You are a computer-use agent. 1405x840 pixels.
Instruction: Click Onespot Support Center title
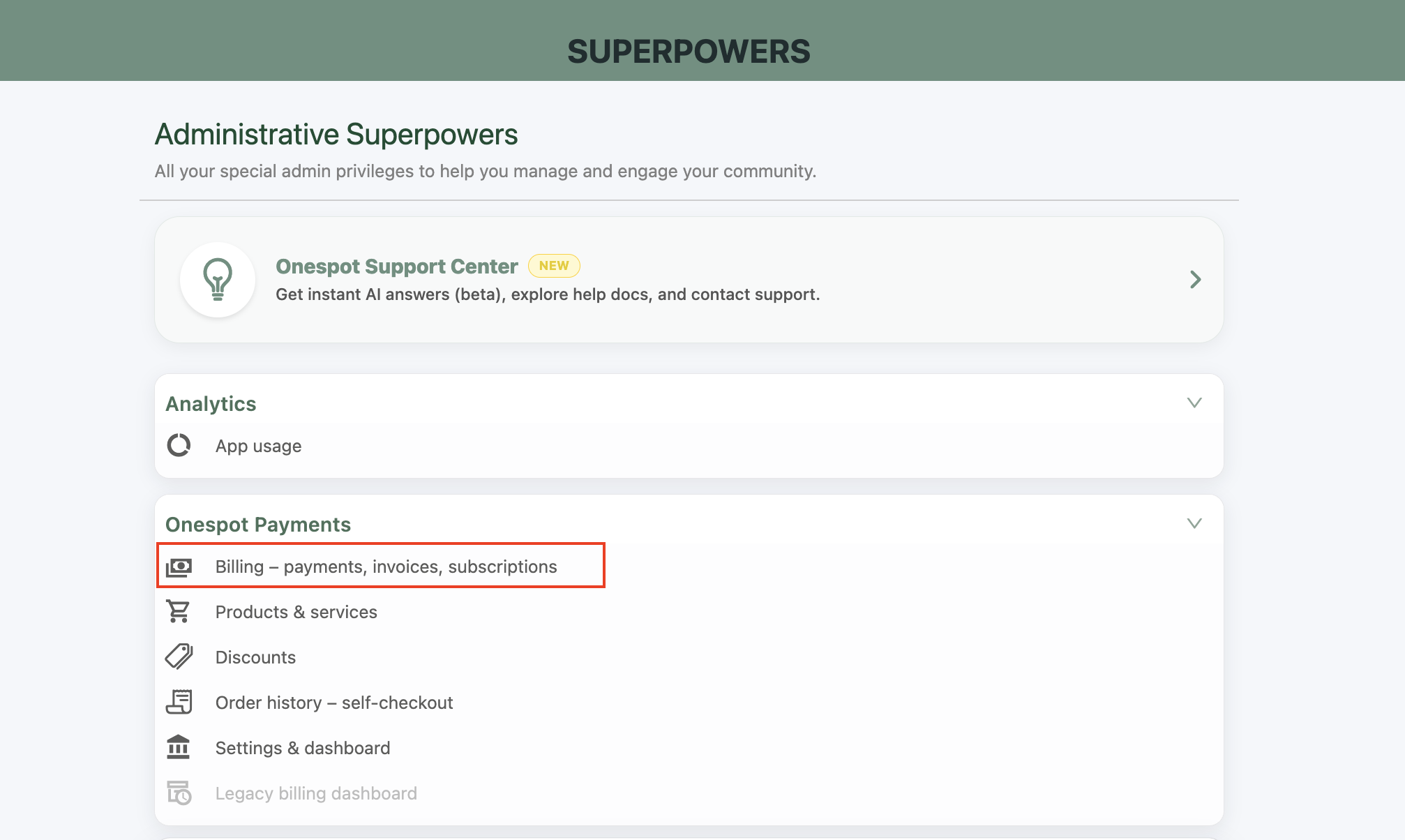[397, 267]
